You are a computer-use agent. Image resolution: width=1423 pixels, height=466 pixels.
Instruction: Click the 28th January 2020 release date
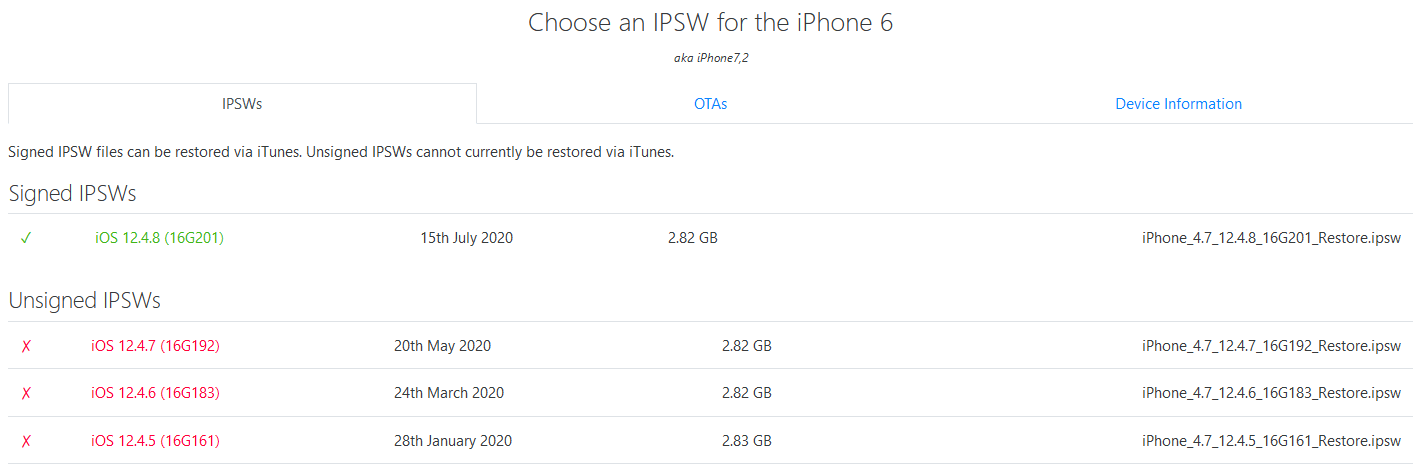coord(453,441)
